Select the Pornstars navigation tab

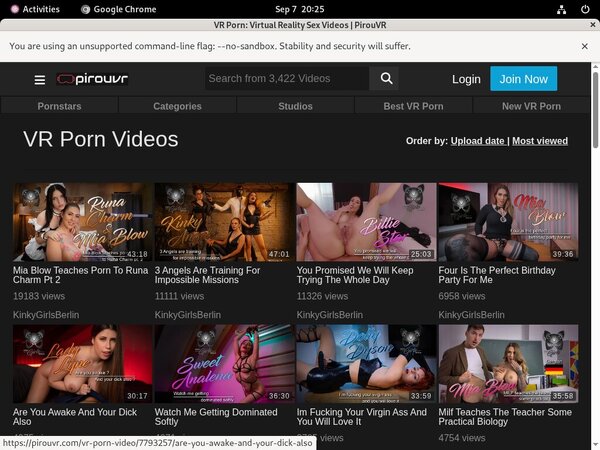click(x=59, y=106)
